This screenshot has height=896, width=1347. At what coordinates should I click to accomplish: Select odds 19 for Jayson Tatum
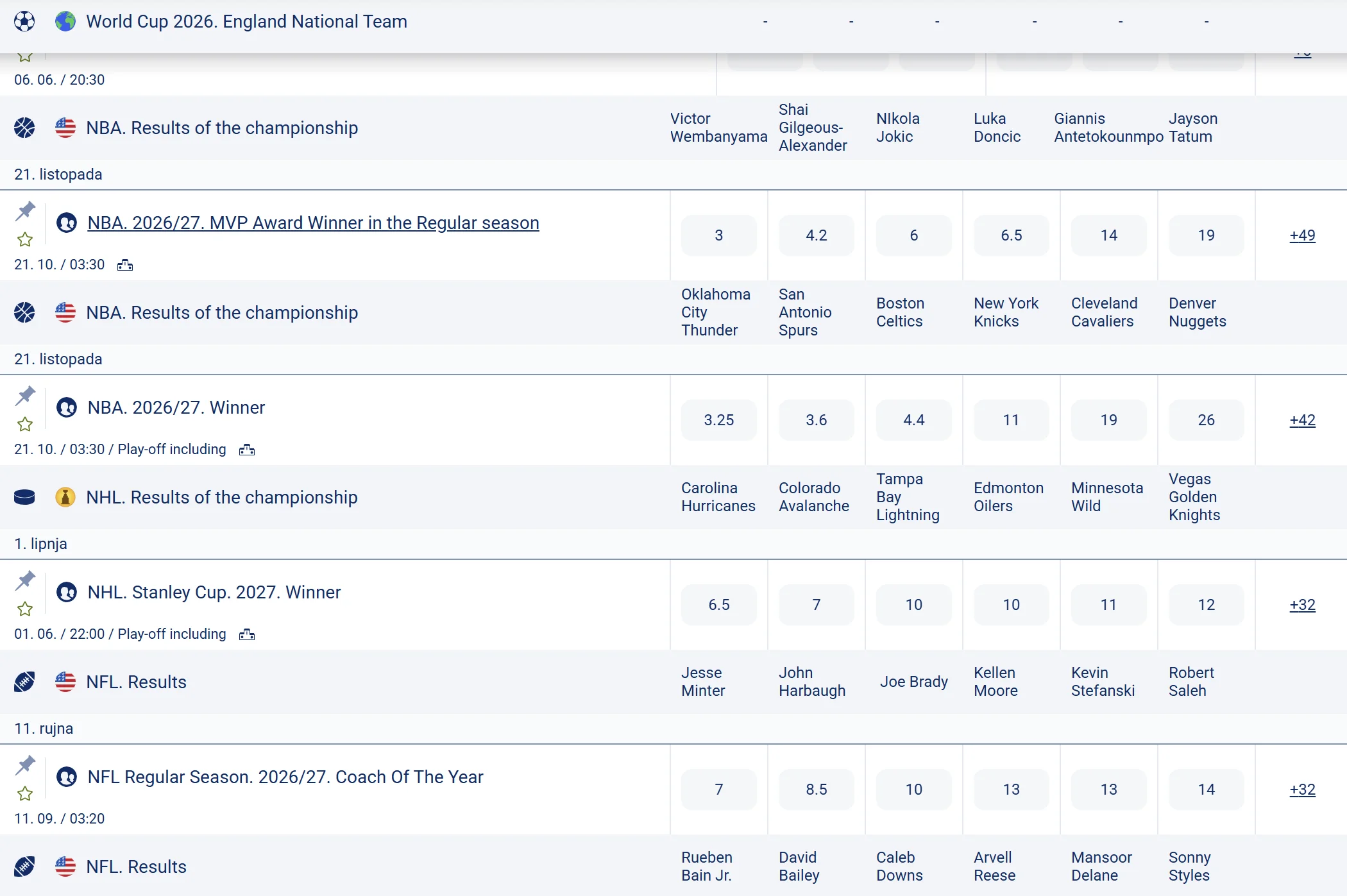point(1207,235)
